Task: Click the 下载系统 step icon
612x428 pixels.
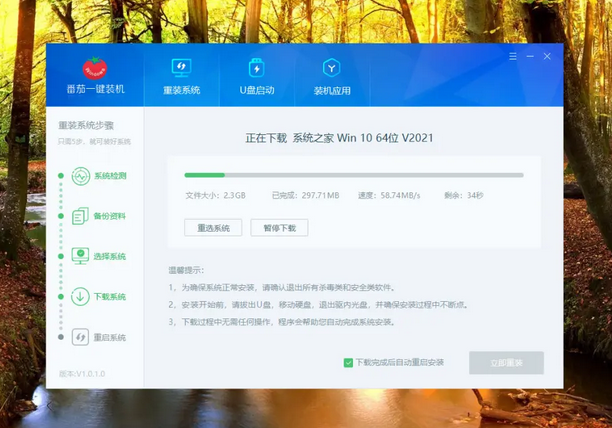Action: pos(80,297)
